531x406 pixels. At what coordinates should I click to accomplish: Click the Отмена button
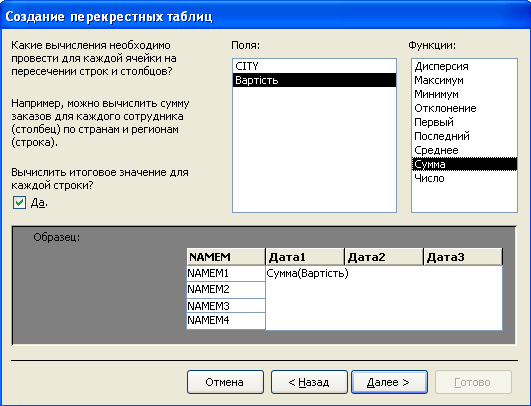click(x=225, y=382)
